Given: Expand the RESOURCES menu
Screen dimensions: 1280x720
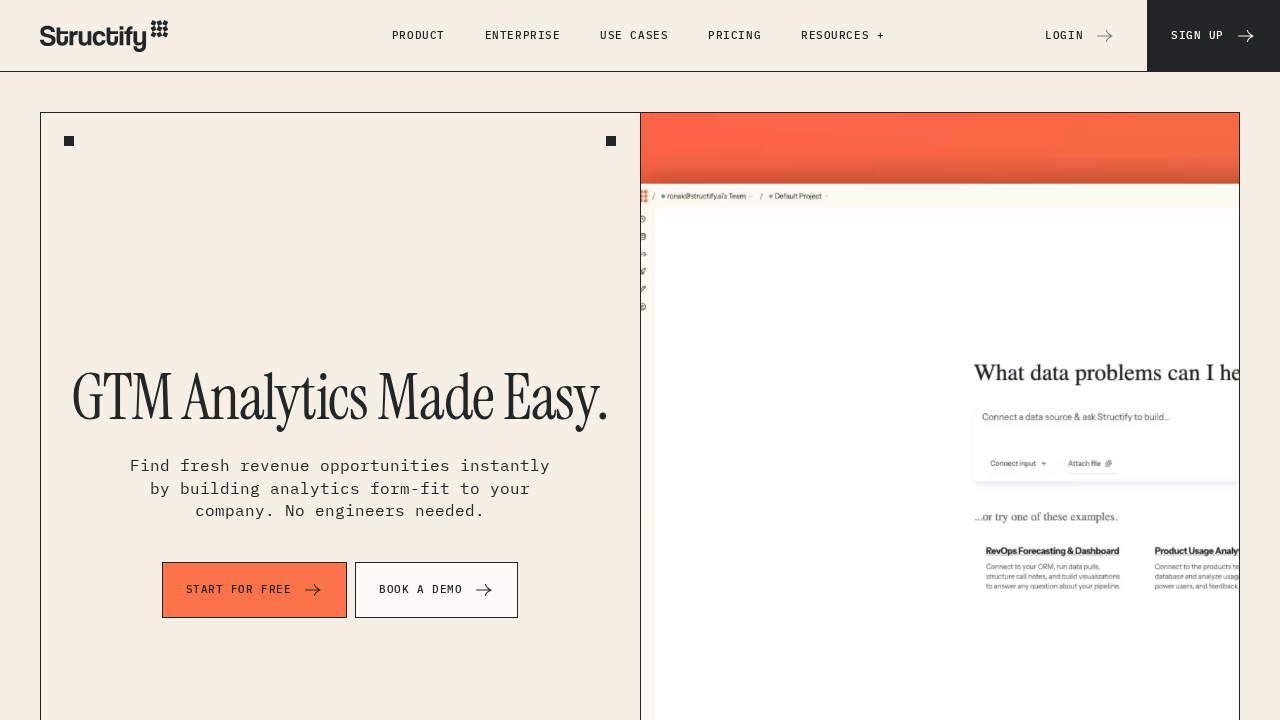Looking at the screenshot, I should click(842, 35).
